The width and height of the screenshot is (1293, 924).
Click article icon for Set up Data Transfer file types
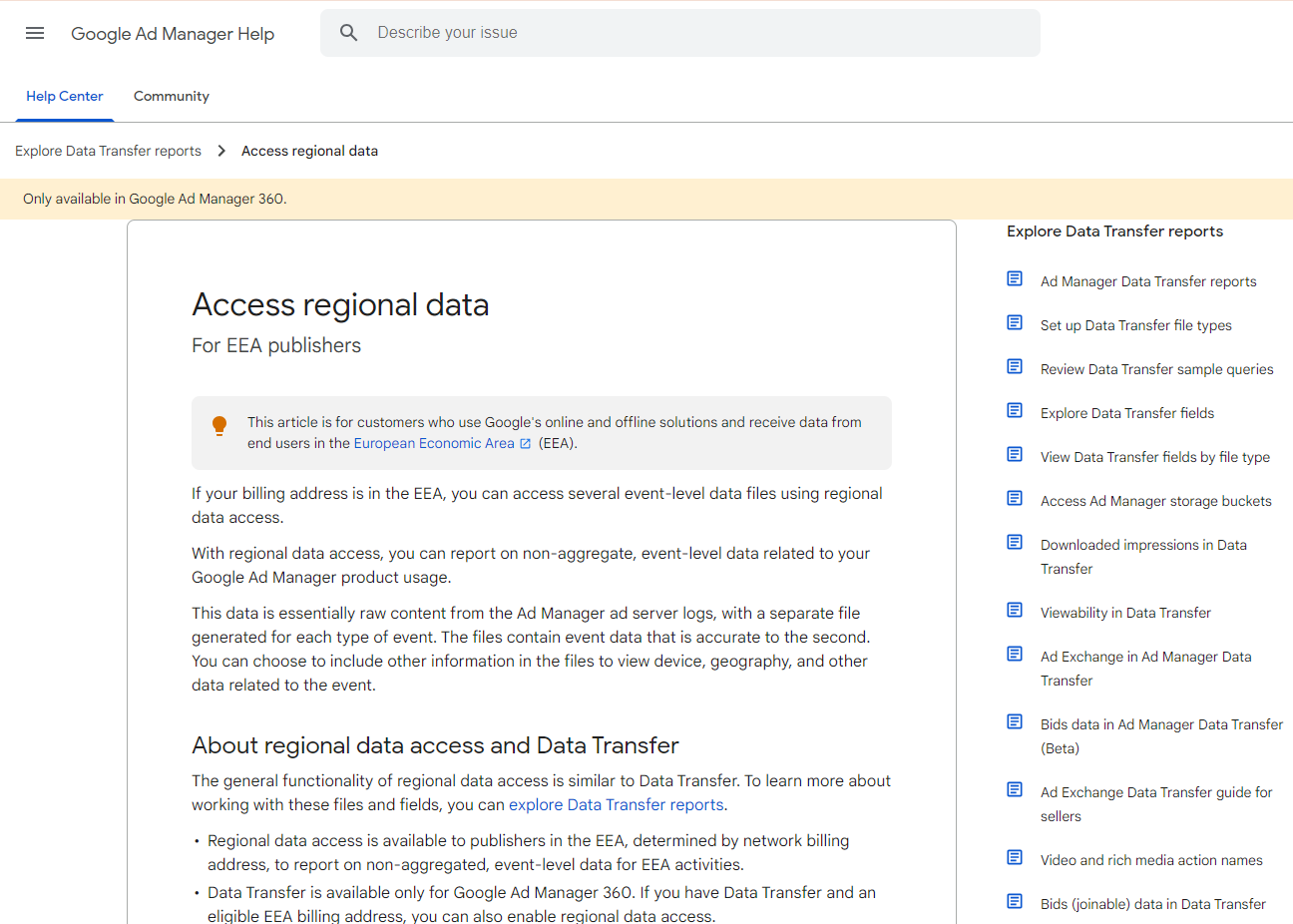1015,322
